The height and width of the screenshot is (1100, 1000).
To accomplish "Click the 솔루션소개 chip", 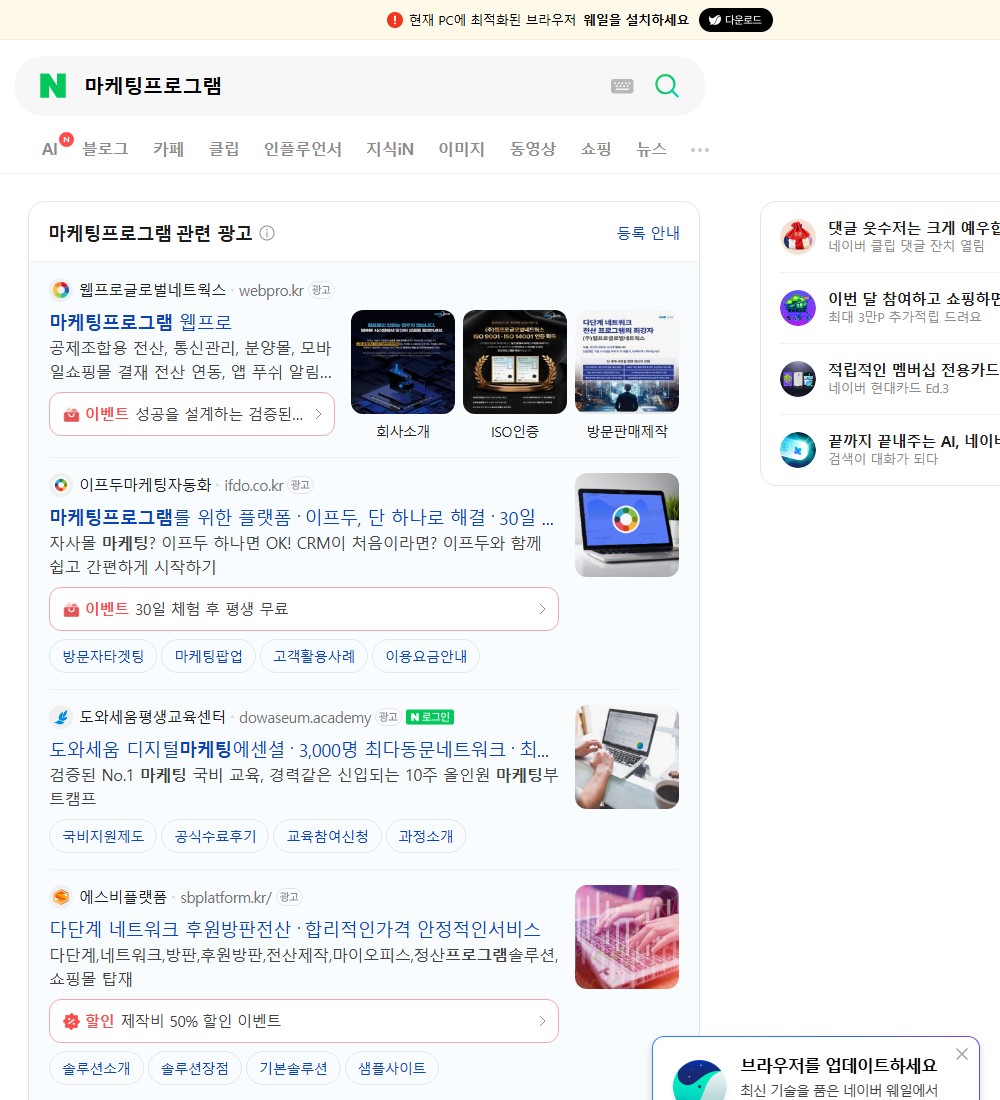I will pos(96,1068).
